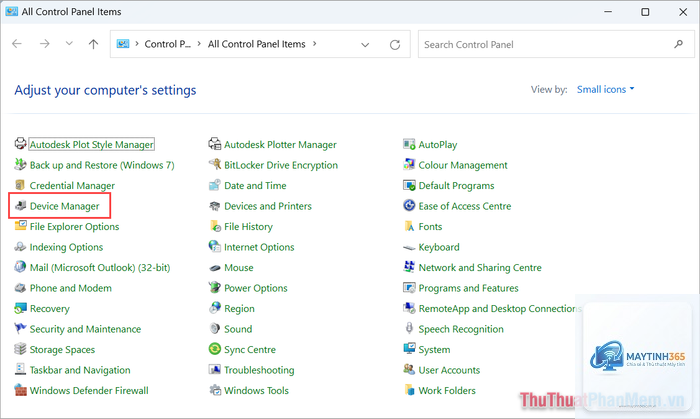Click the Fonts folder icon
Viewport: 700px width, 419px height.
(x=409, y=226)
